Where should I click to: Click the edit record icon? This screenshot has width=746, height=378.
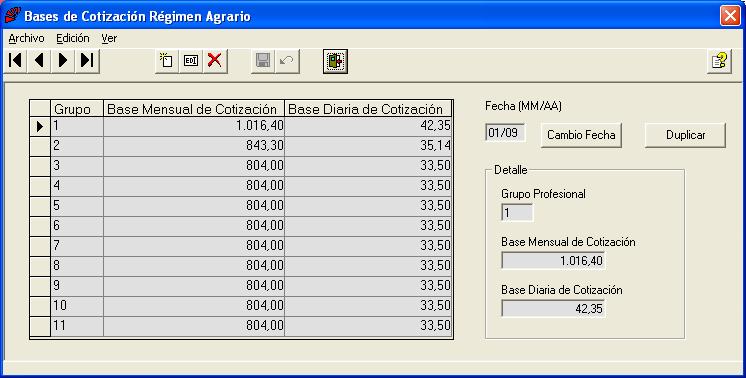tap(191, 60)
